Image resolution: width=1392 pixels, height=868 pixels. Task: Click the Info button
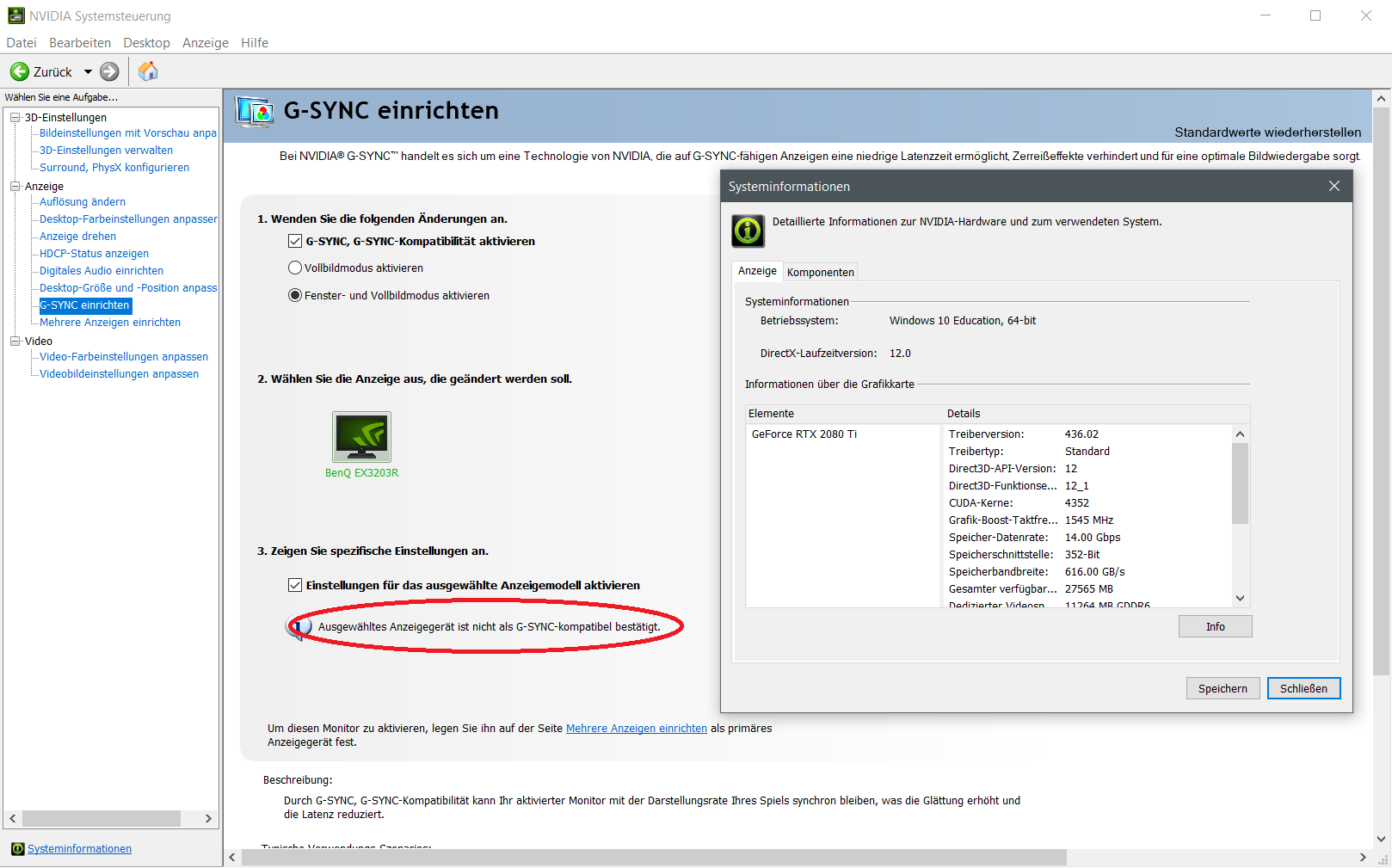pos(1215,627)
